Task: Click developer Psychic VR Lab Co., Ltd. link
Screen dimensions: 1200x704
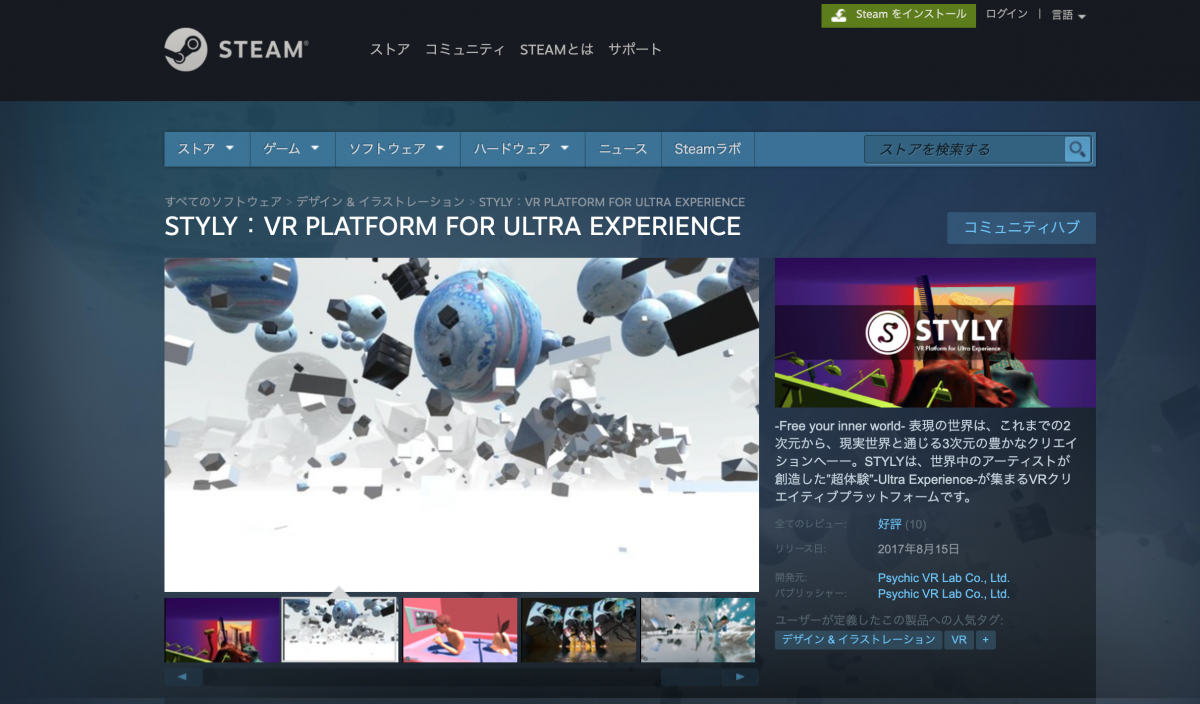Action: pyautogui.click(x=944, y=578)
